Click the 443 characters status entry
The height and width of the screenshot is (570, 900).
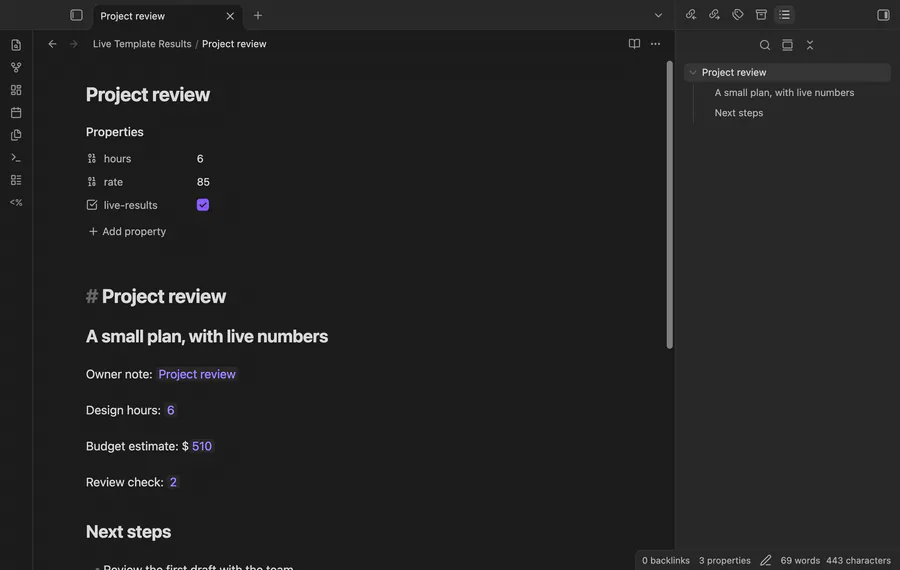858,560
